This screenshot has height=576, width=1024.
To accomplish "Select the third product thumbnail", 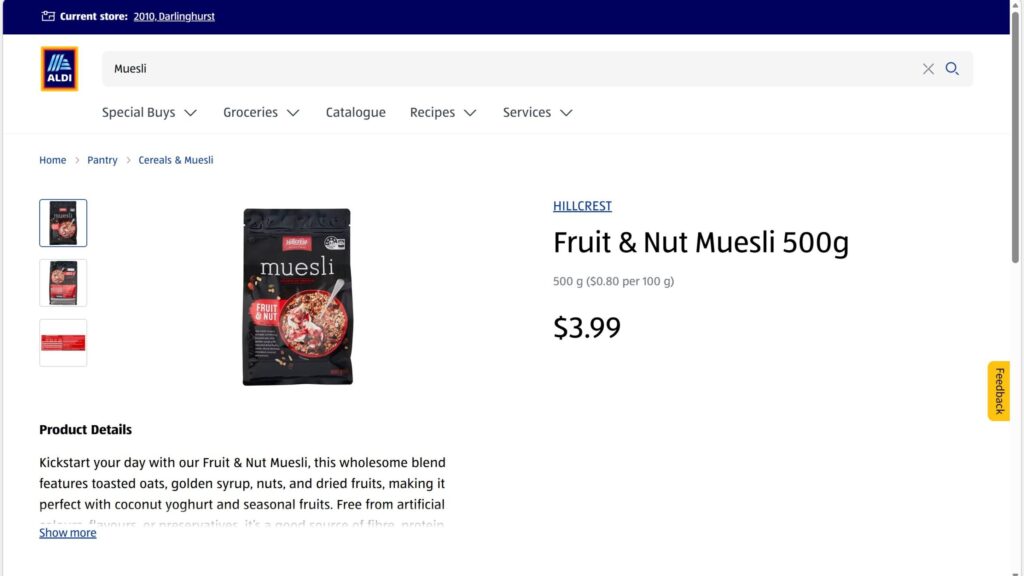I will [x=63, y=343].
